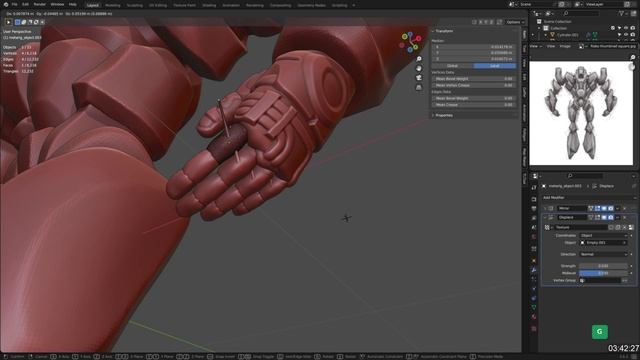Toggle Cylinder.001 visibility eye icon
The image size is (640, 360).
pos(626,35)
